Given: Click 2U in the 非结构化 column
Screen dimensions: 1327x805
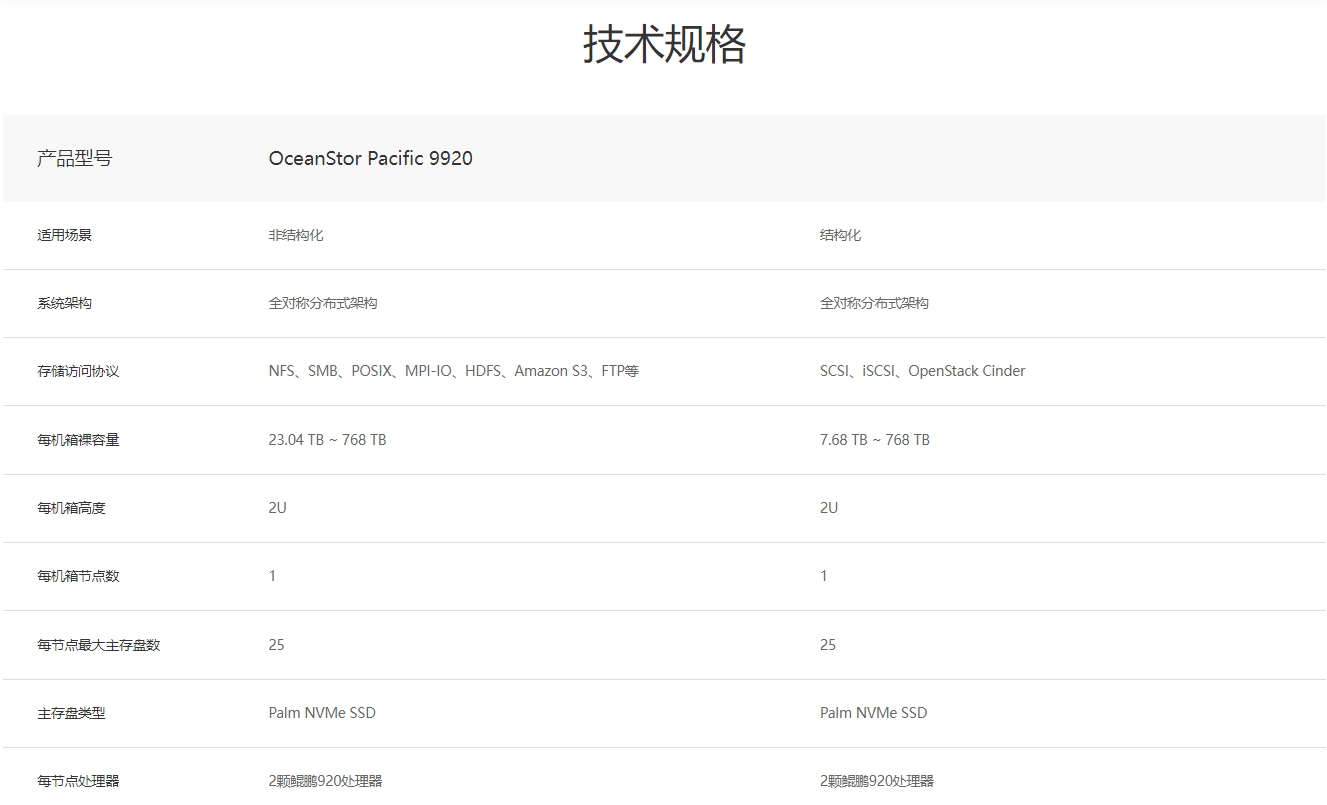Looking at the screenshot, I should click(x=277, y=508).
